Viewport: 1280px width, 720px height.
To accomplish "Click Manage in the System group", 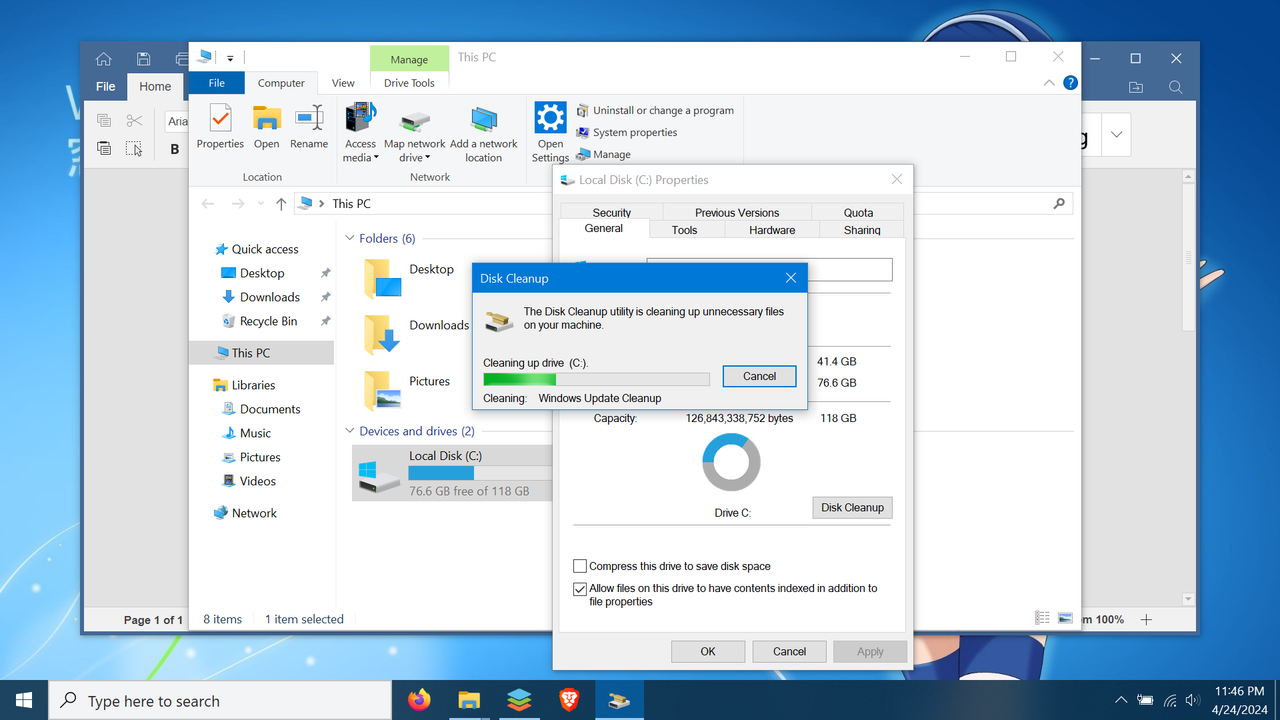I will pos(604,154).
